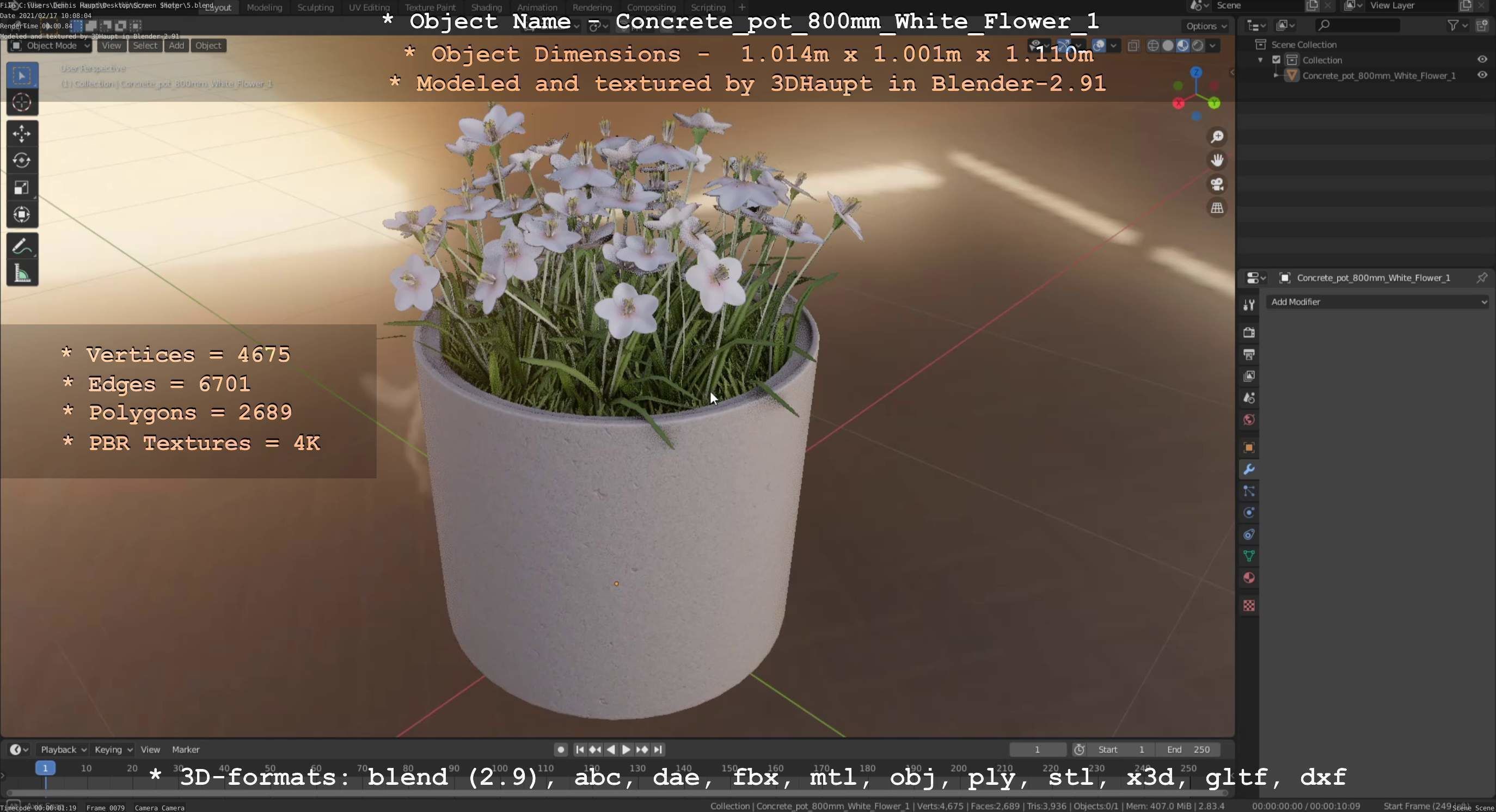Open Render properties tab
The height and width of the screenshot is (812, 1496).
click(x=1249, y=332)
